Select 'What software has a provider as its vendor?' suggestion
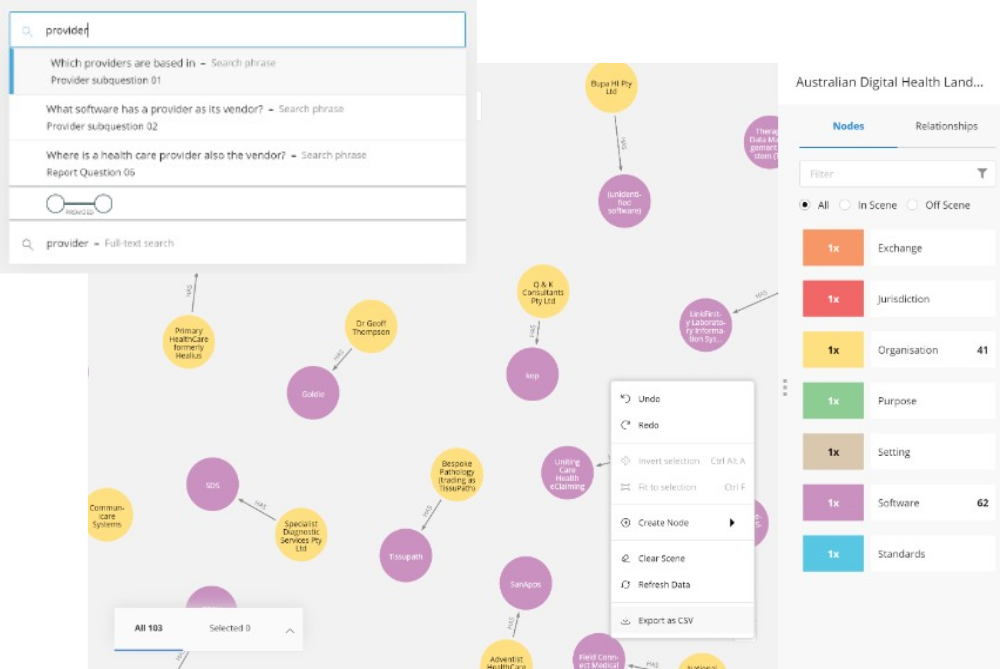Screen dimensions: 1000x669 pyautogui.click(x=238, y=117)
